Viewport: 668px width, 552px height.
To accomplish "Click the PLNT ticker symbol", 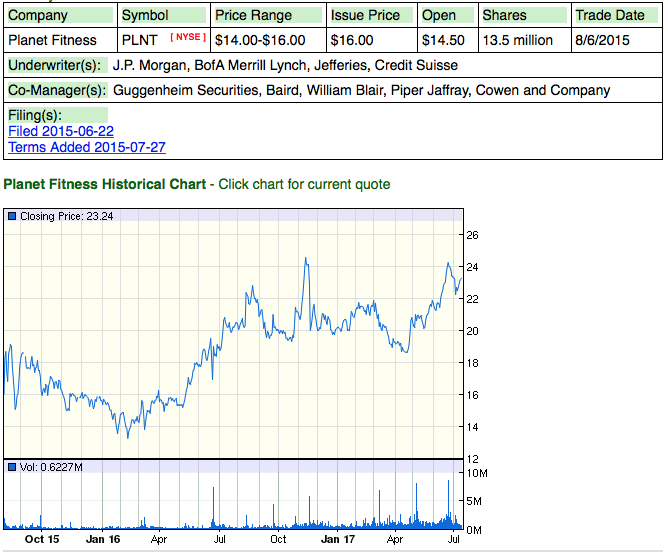I will pyautogui.click(x=140, y=40).
